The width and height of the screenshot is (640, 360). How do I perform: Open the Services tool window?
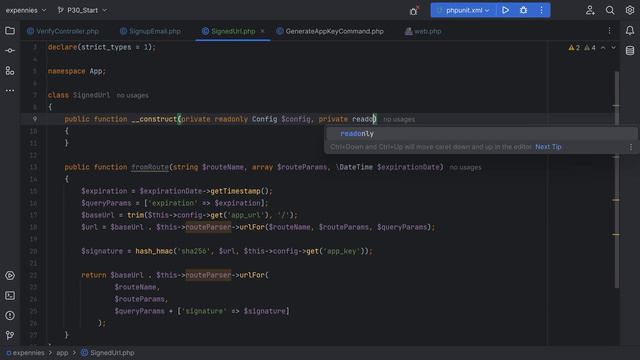(10, 276)
